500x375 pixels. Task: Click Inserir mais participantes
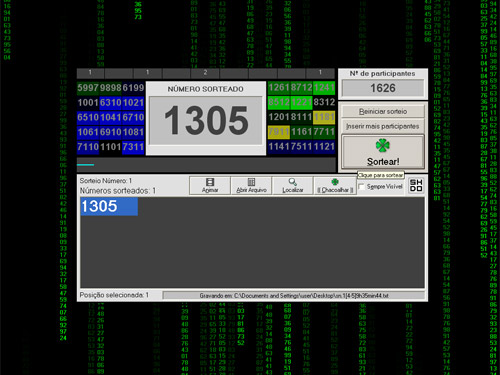coord(383,126)
